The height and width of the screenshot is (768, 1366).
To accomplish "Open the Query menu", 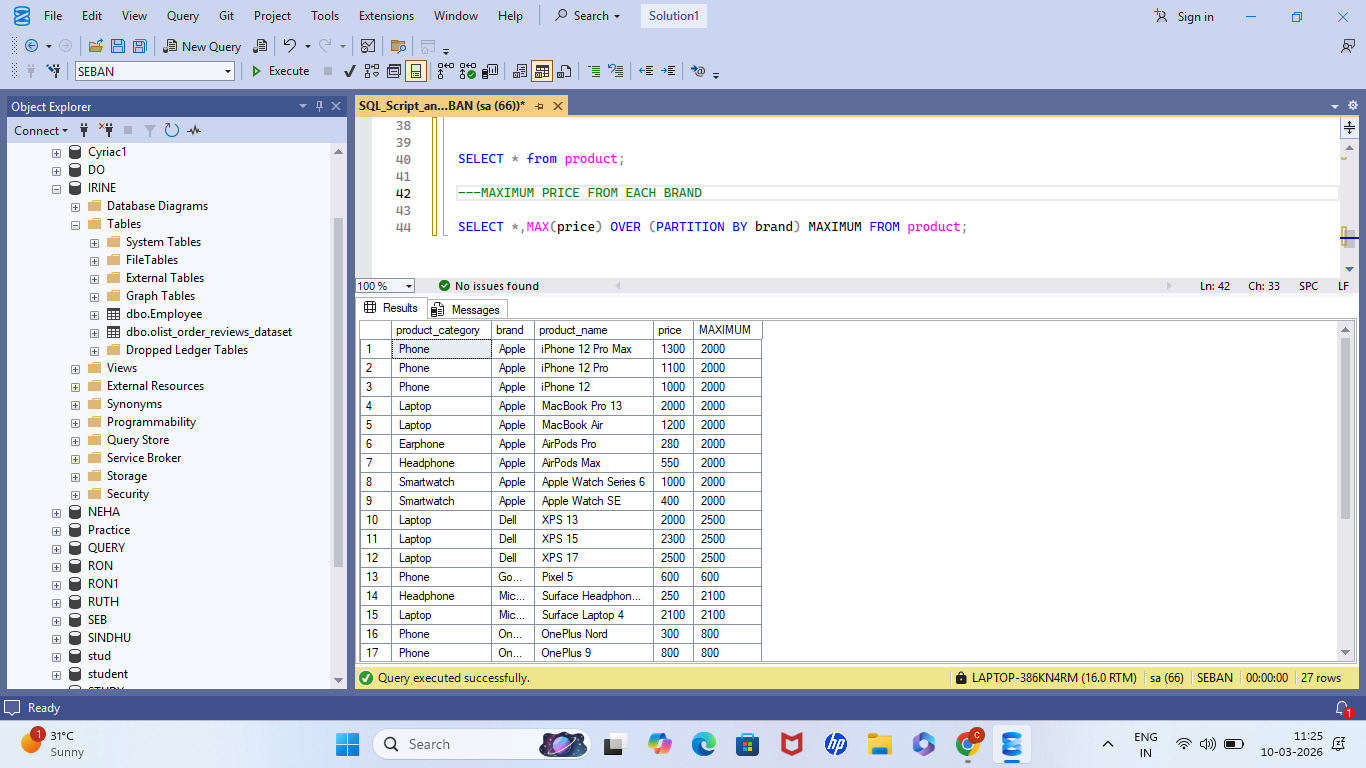I will (183, 16).
